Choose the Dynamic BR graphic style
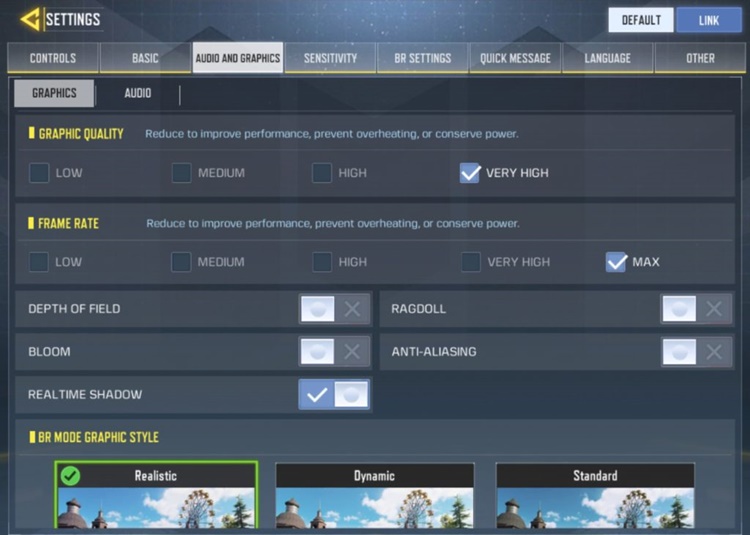750x535 pixels. pos(375,495)
